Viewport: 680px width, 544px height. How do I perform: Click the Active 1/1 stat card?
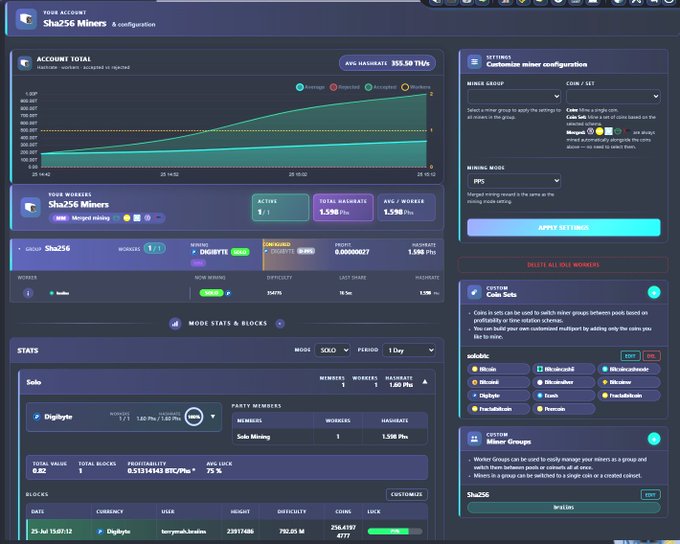(281, 207)
